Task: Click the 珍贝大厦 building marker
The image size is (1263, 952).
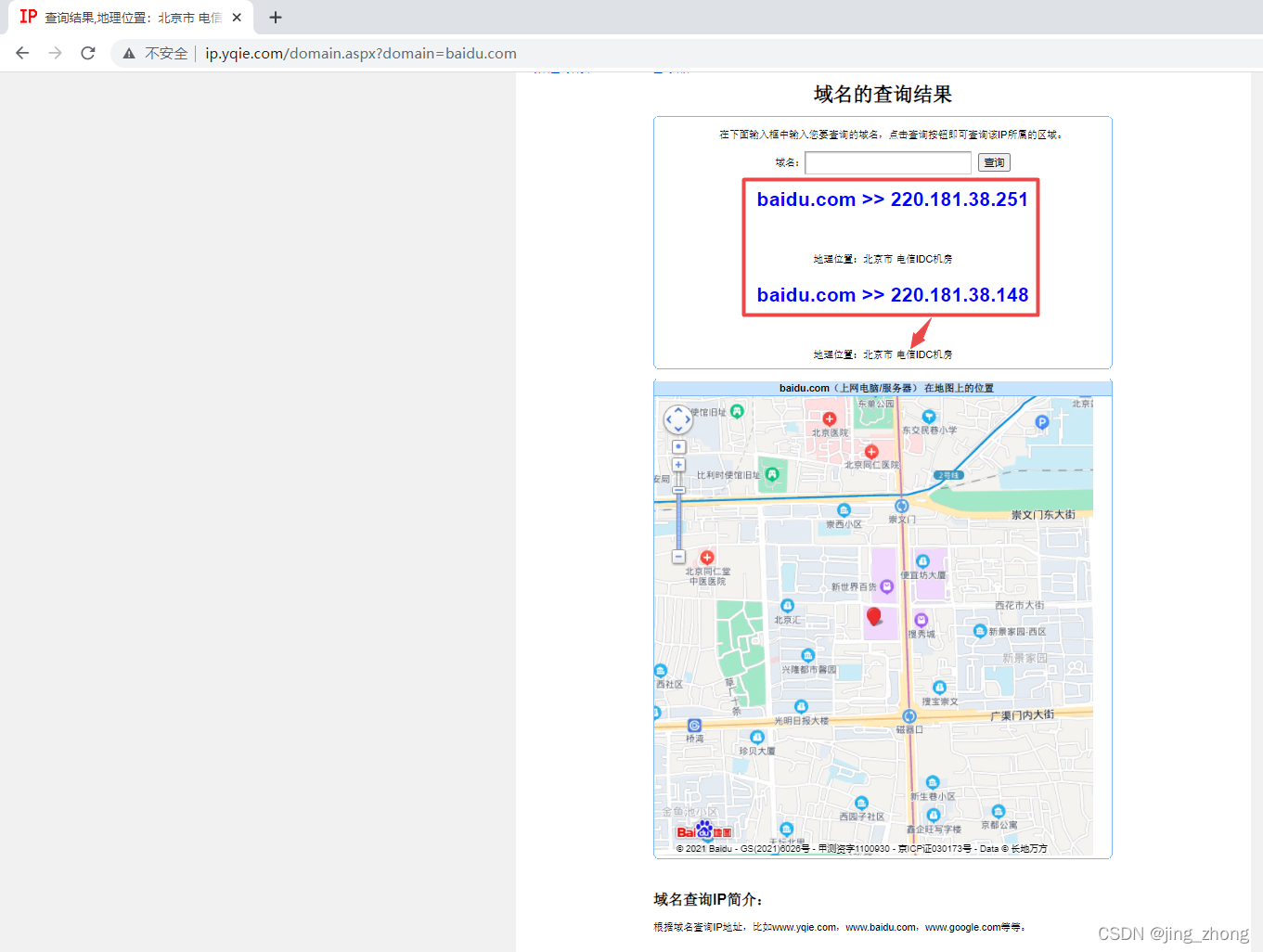Action: [x=756, y=738]
